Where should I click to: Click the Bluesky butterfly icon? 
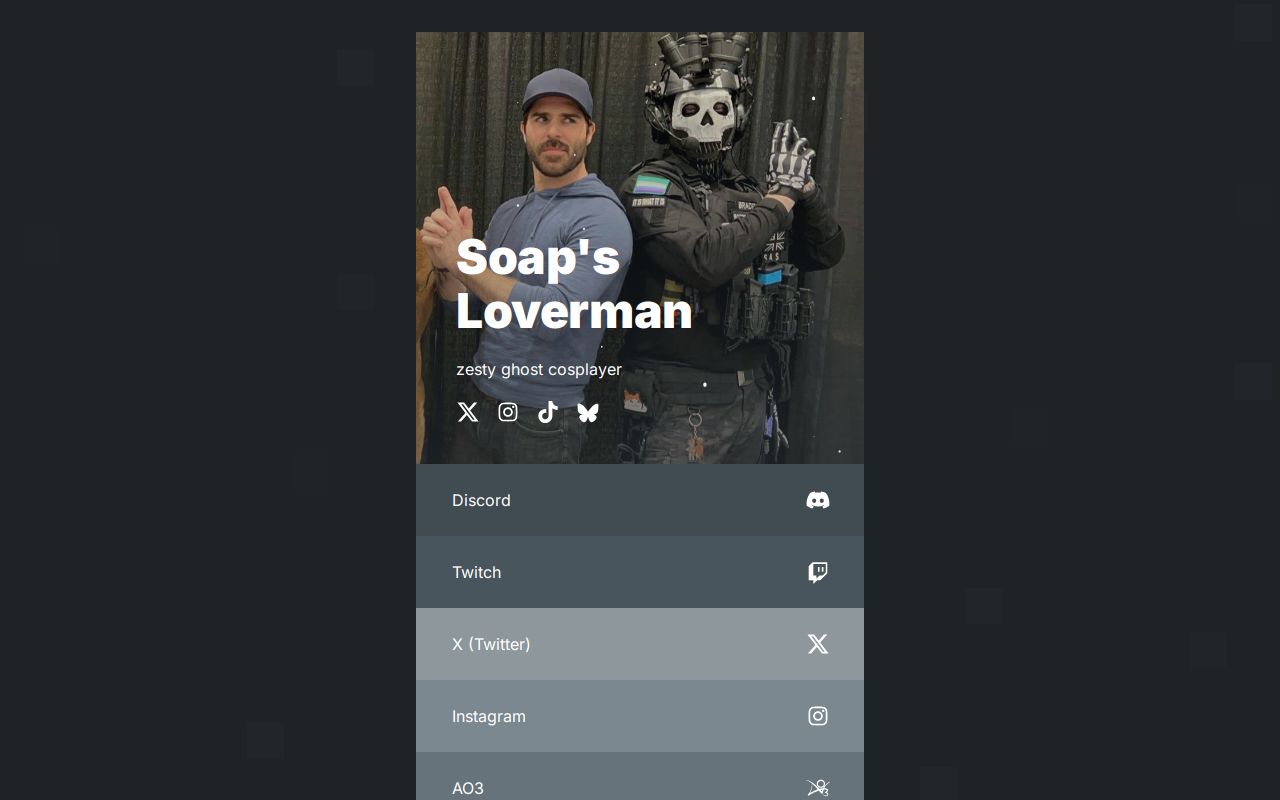click(588, 412)
